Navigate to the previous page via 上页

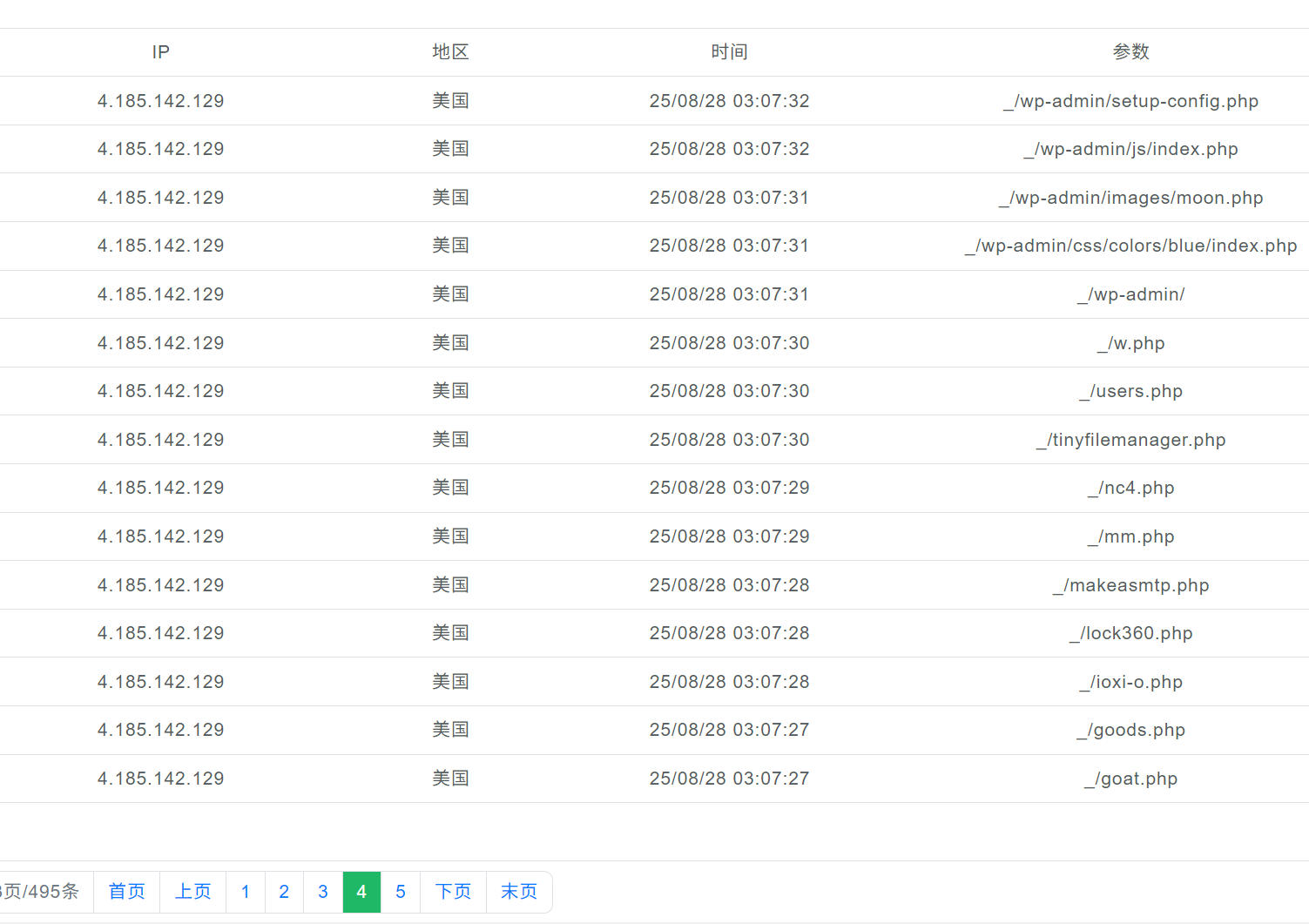(x=192, y=892)
